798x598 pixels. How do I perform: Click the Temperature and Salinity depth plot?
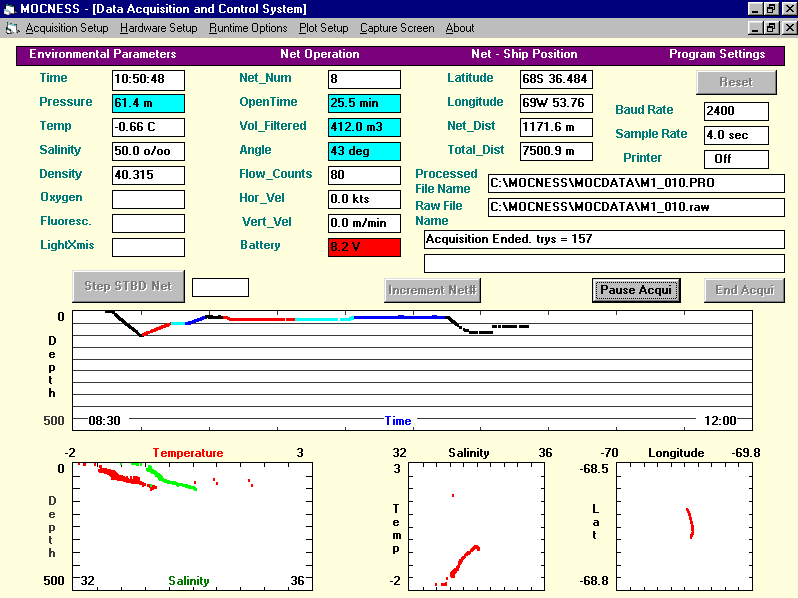click(192, 526)
